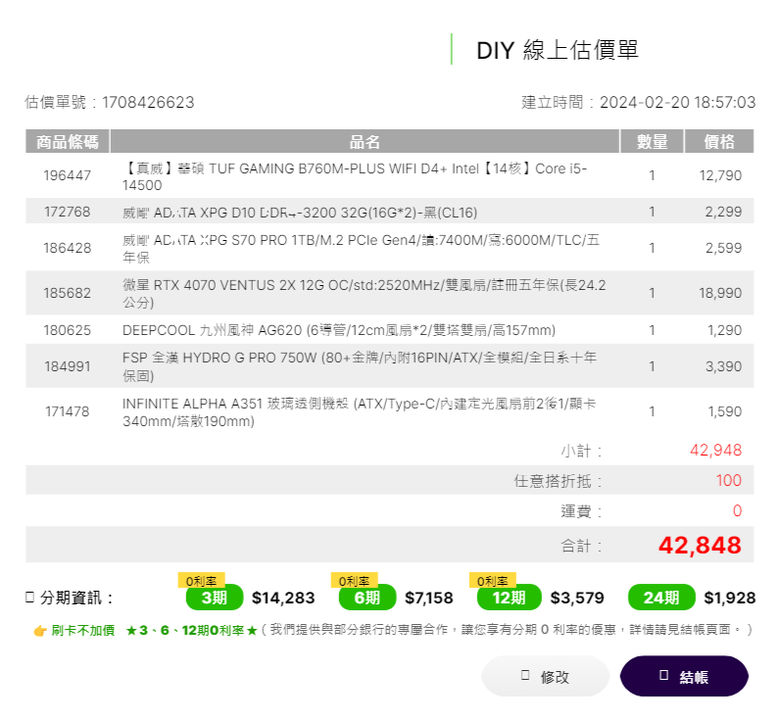Click the subtotal value 42,948
Screen dimensions: 780x720
(x=716, y=450)
